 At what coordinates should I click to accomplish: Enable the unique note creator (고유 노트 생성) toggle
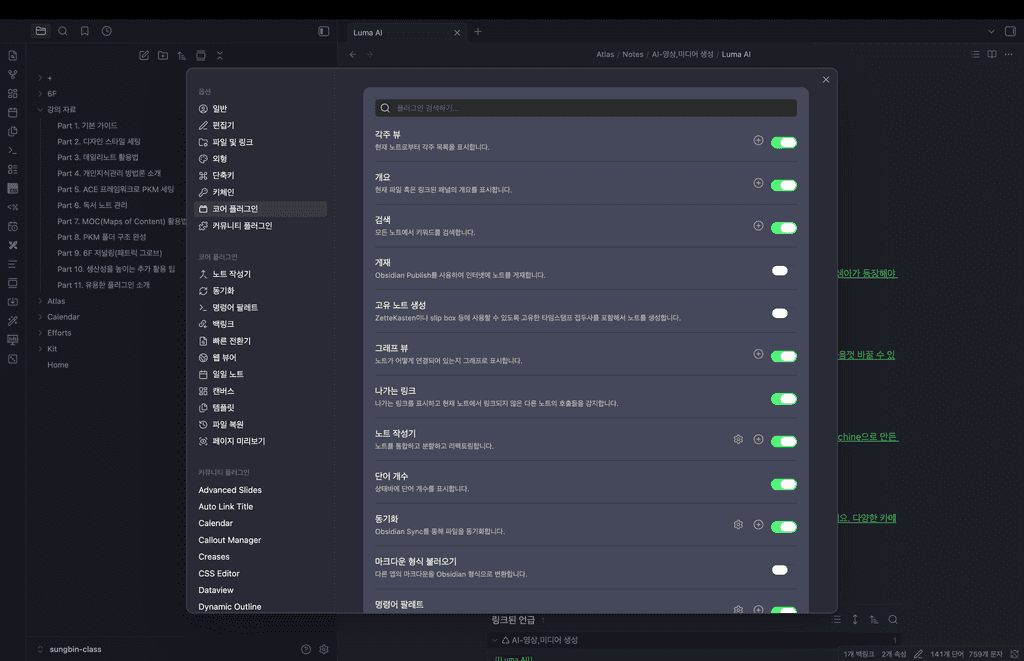pyautogui.click(x=784, y=314)
